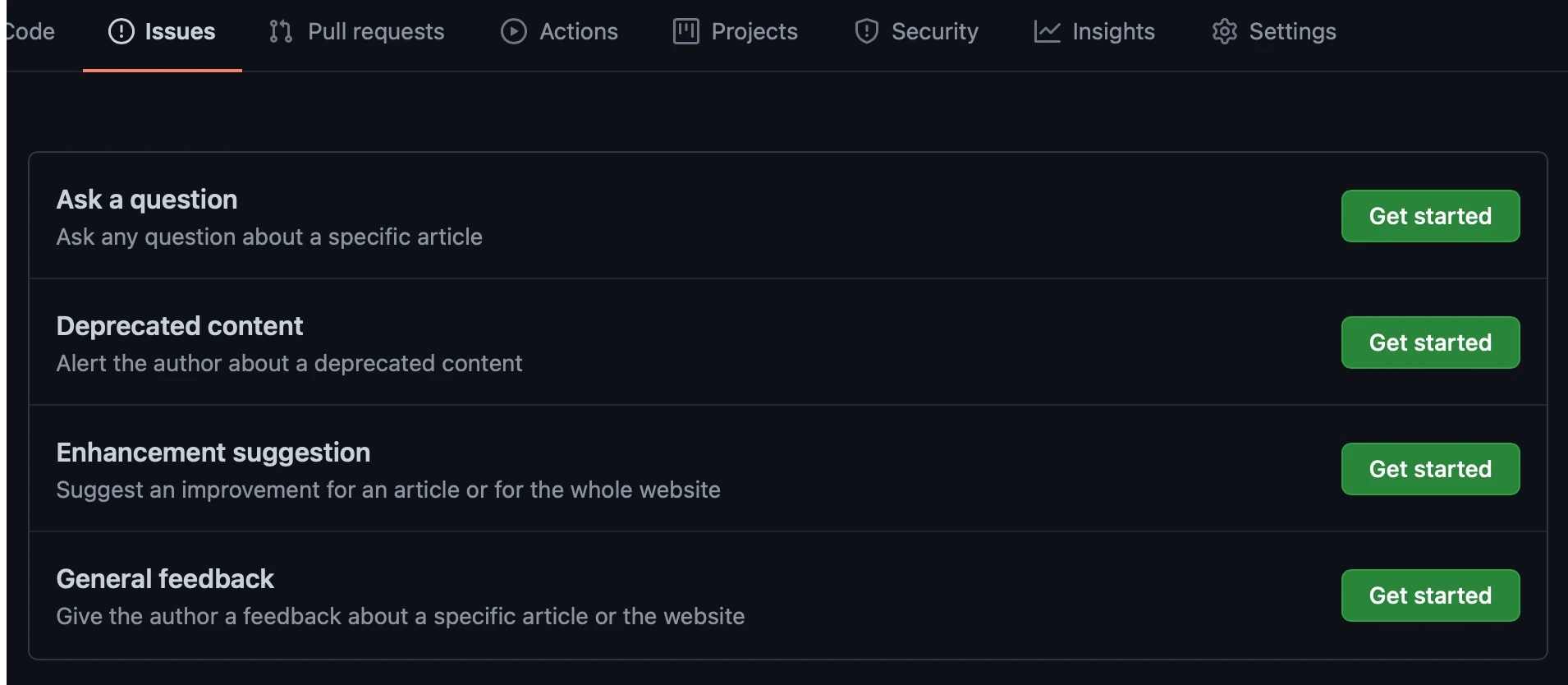Click the Issues circle-dot icon
This screenshot has width=1568, height=685.
(x=121, y=31)
